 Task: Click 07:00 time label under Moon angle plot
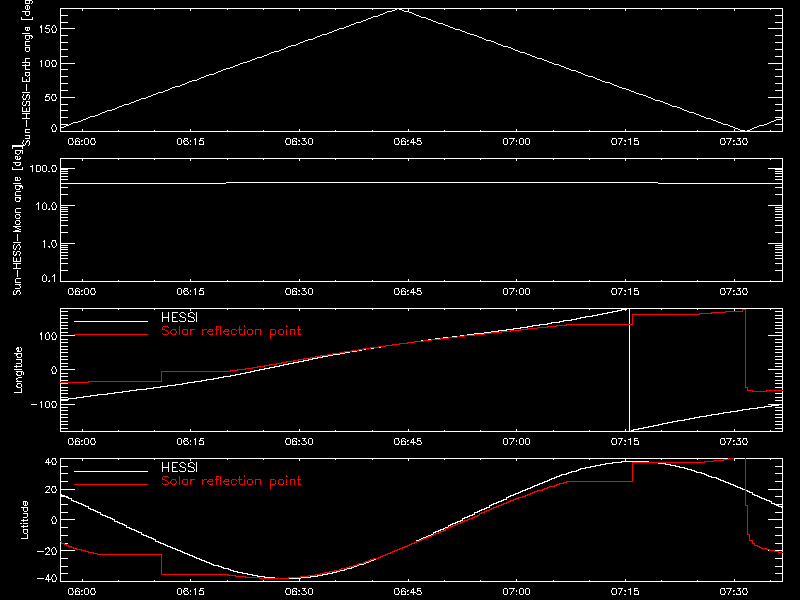point(516,292)
